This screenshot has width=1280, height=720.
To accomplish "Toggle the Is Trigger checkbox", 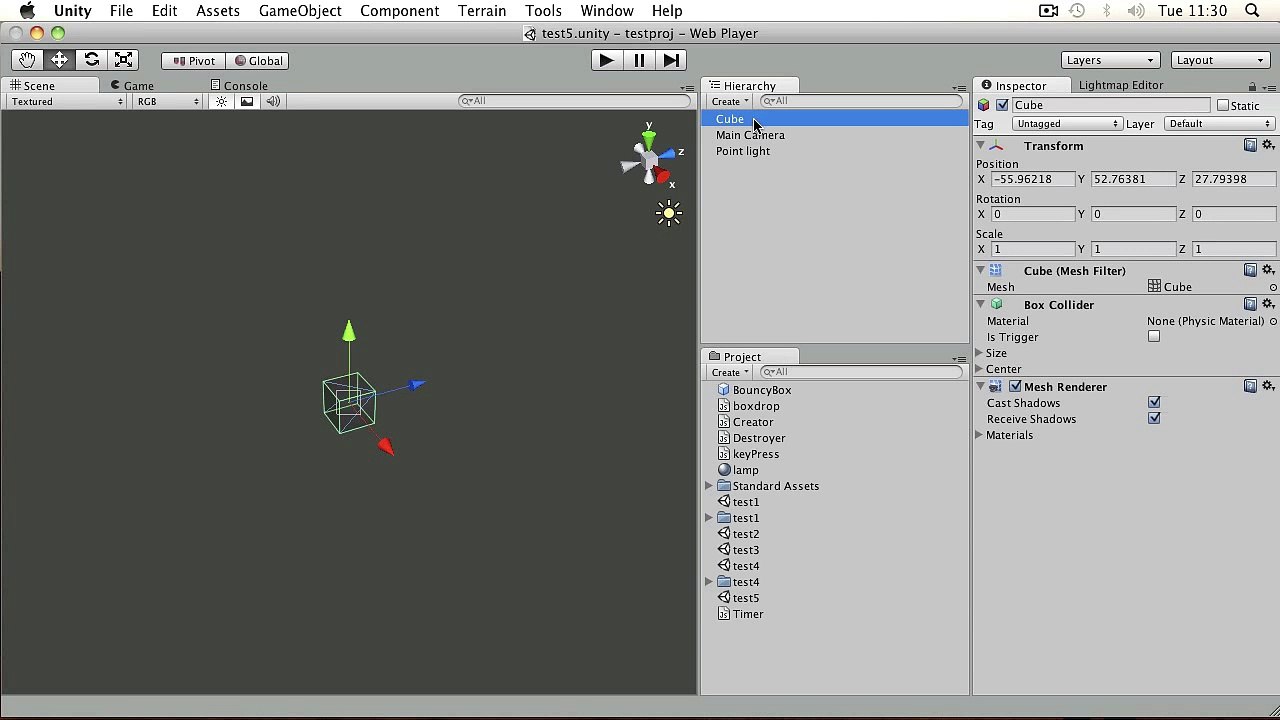I will [1154, 337].
